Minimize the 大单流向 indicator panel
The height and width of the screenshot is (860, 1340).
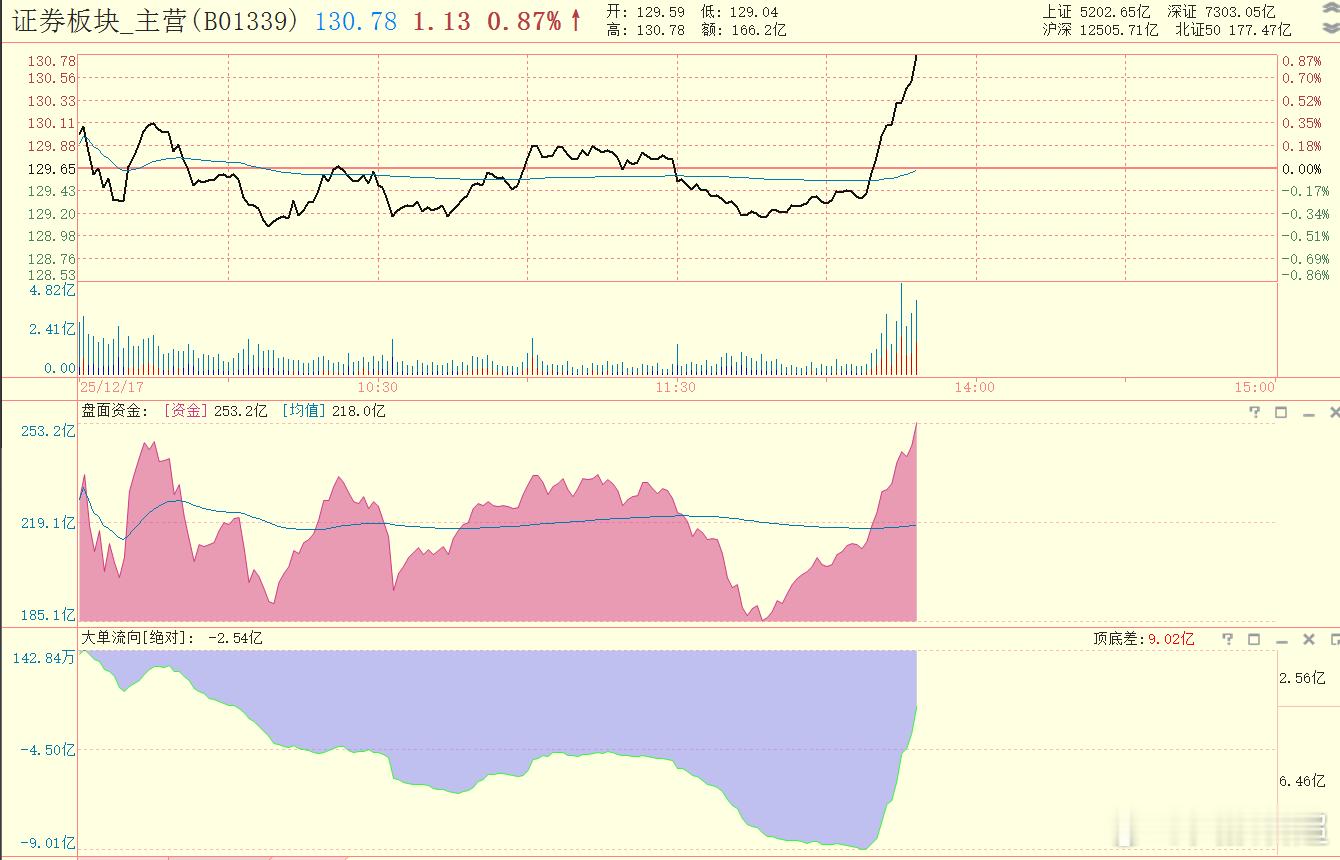pyautogui.click(x=1282, y=640)
